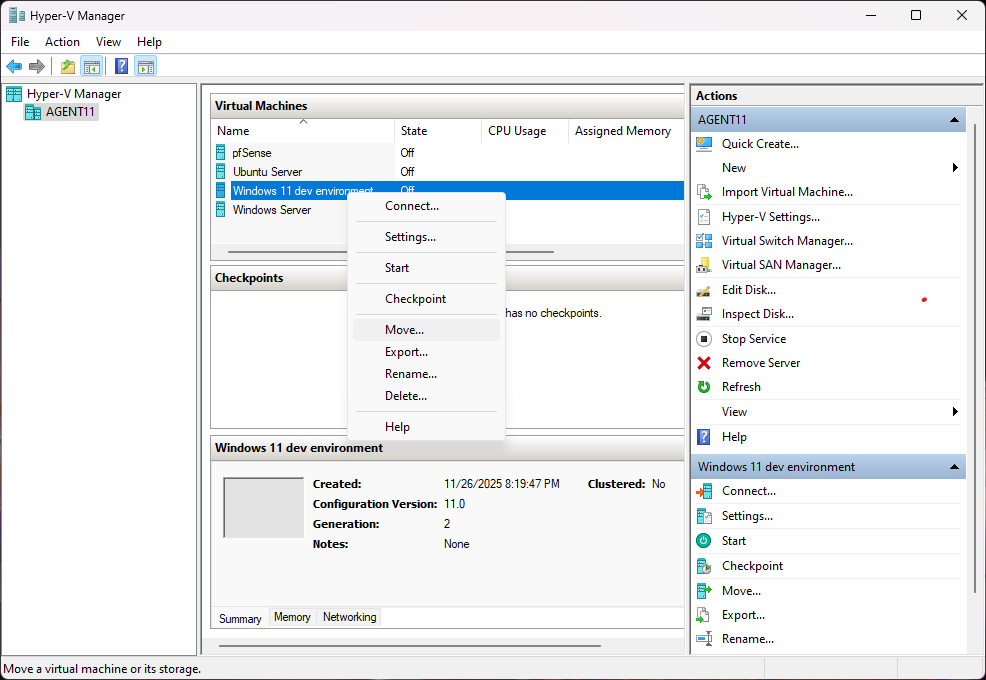The width and height of the screenshot is (986, 680).
Task: Click the Start power icon in Actions
Action: pyautogui.click(x=704, y=541)
